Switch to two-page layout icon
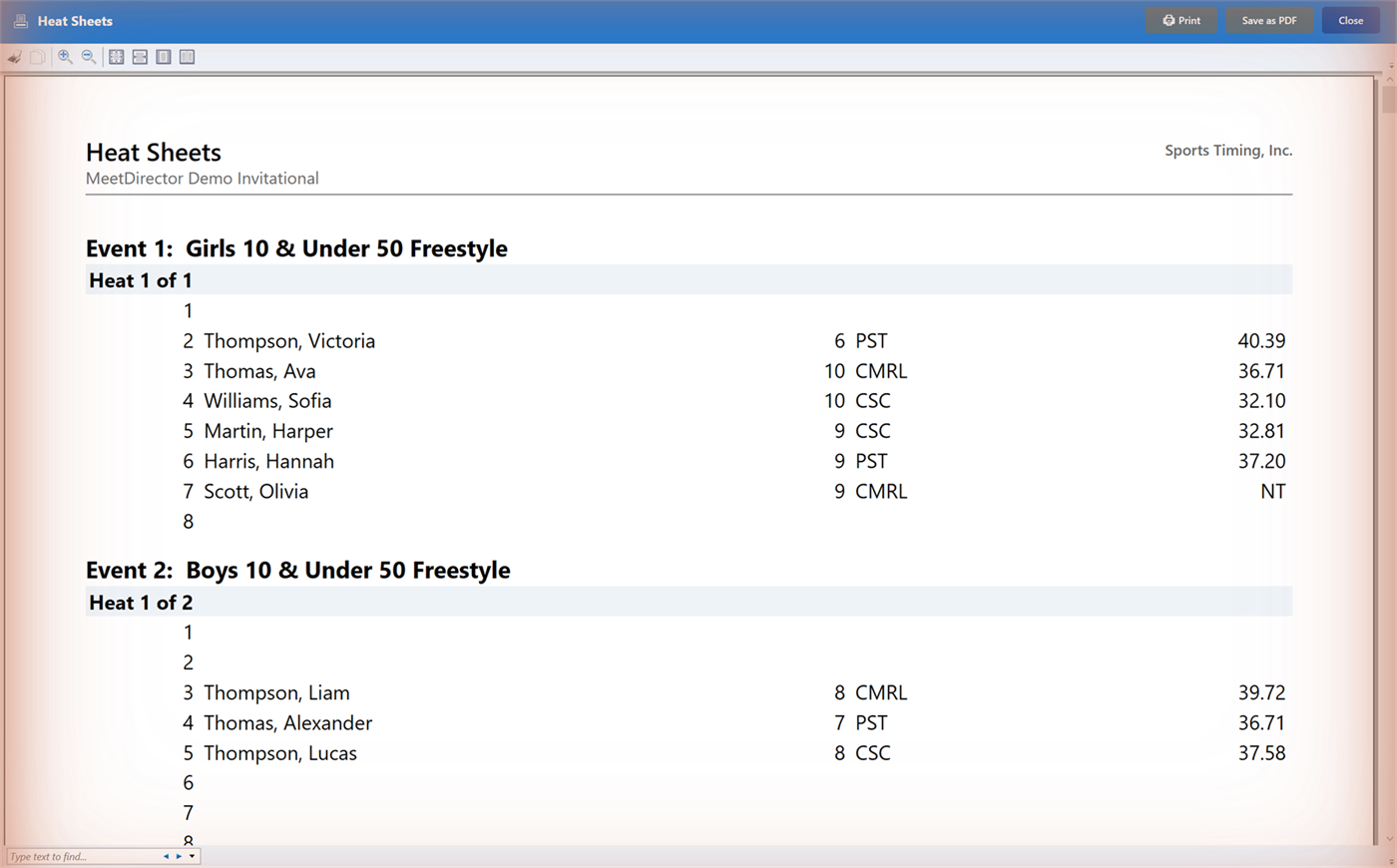This screenshot has width=1397, height=868. click(x=187, y=57)
